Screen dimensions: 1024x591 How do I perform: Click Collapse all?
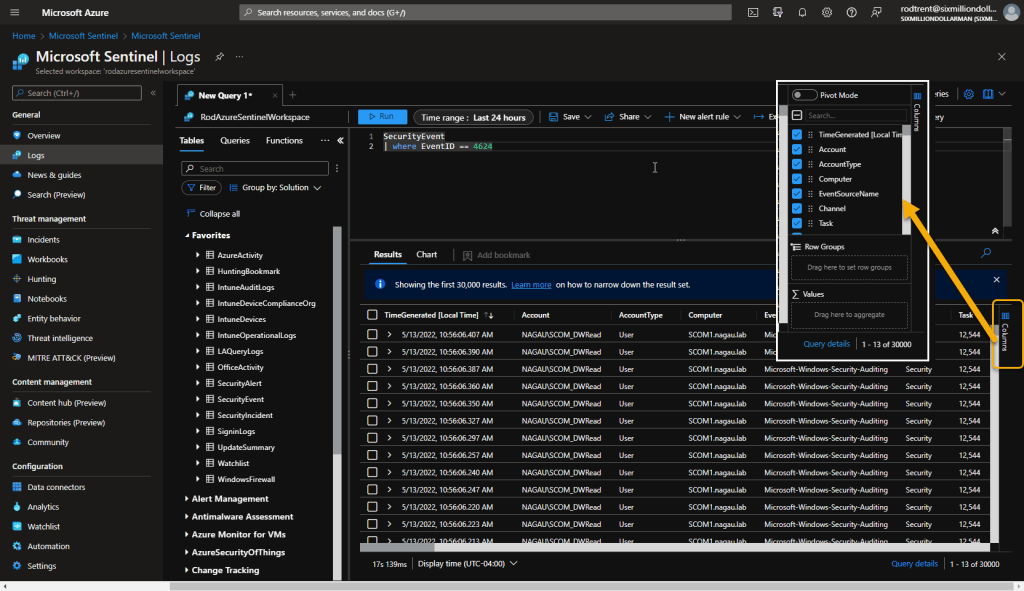[213, 214]
